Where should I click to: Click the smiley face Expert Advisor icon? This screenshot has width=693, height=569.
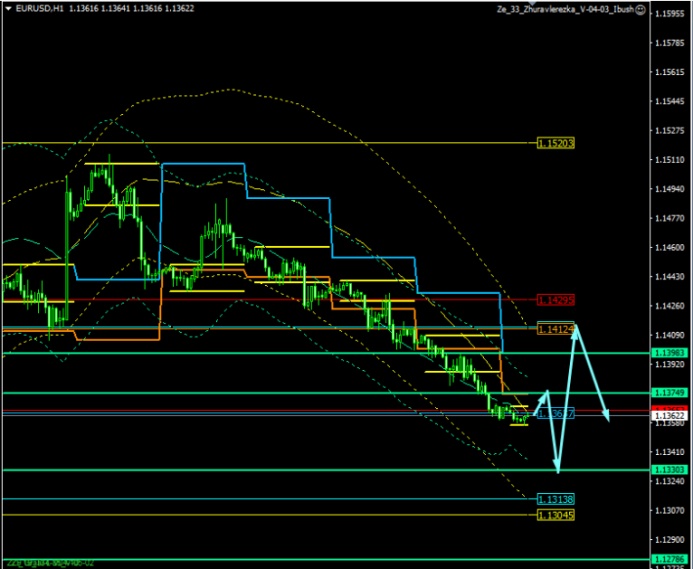click(x=683, y=8)
